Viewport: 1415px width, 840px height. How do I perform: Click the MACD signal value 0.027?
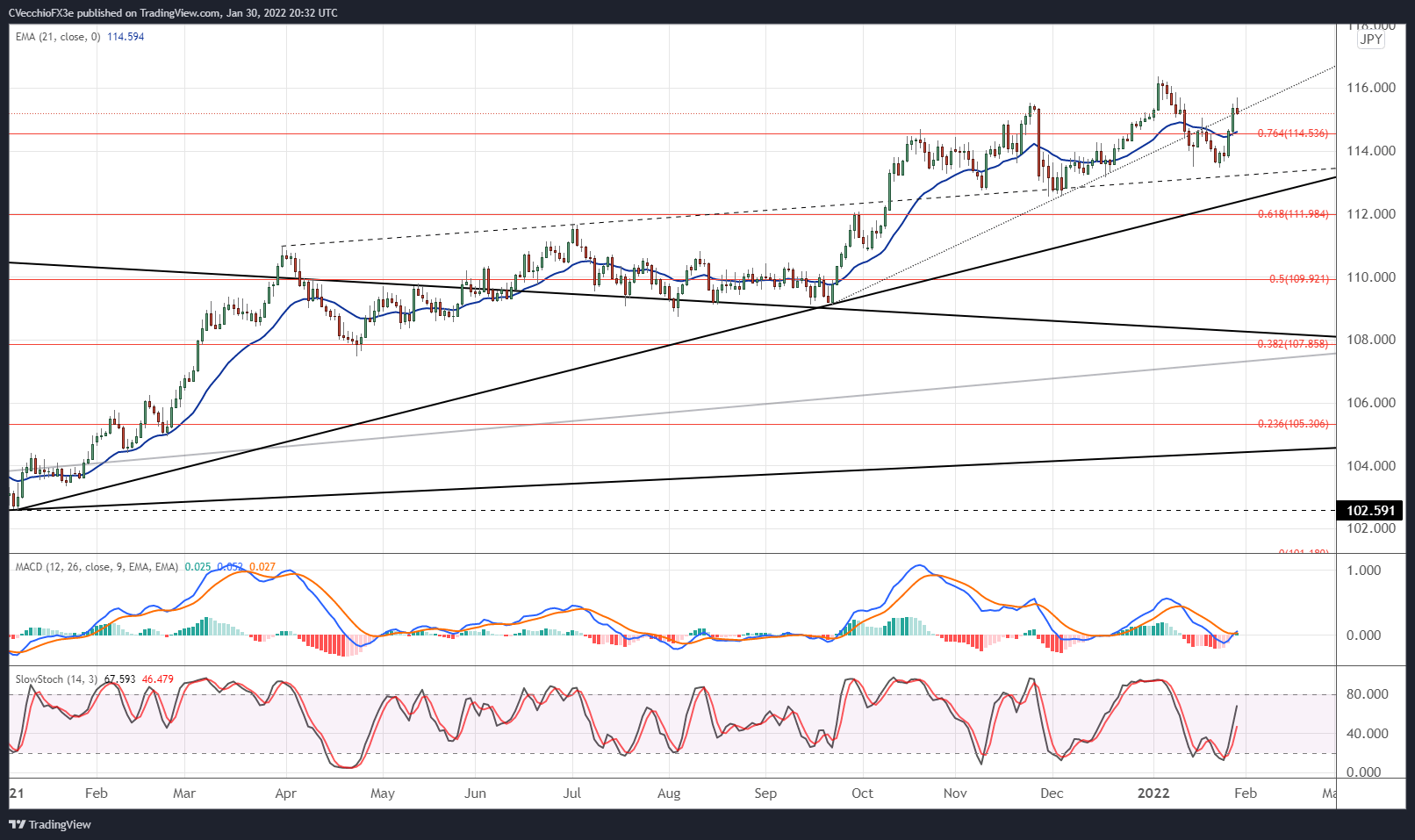(262, 567)
